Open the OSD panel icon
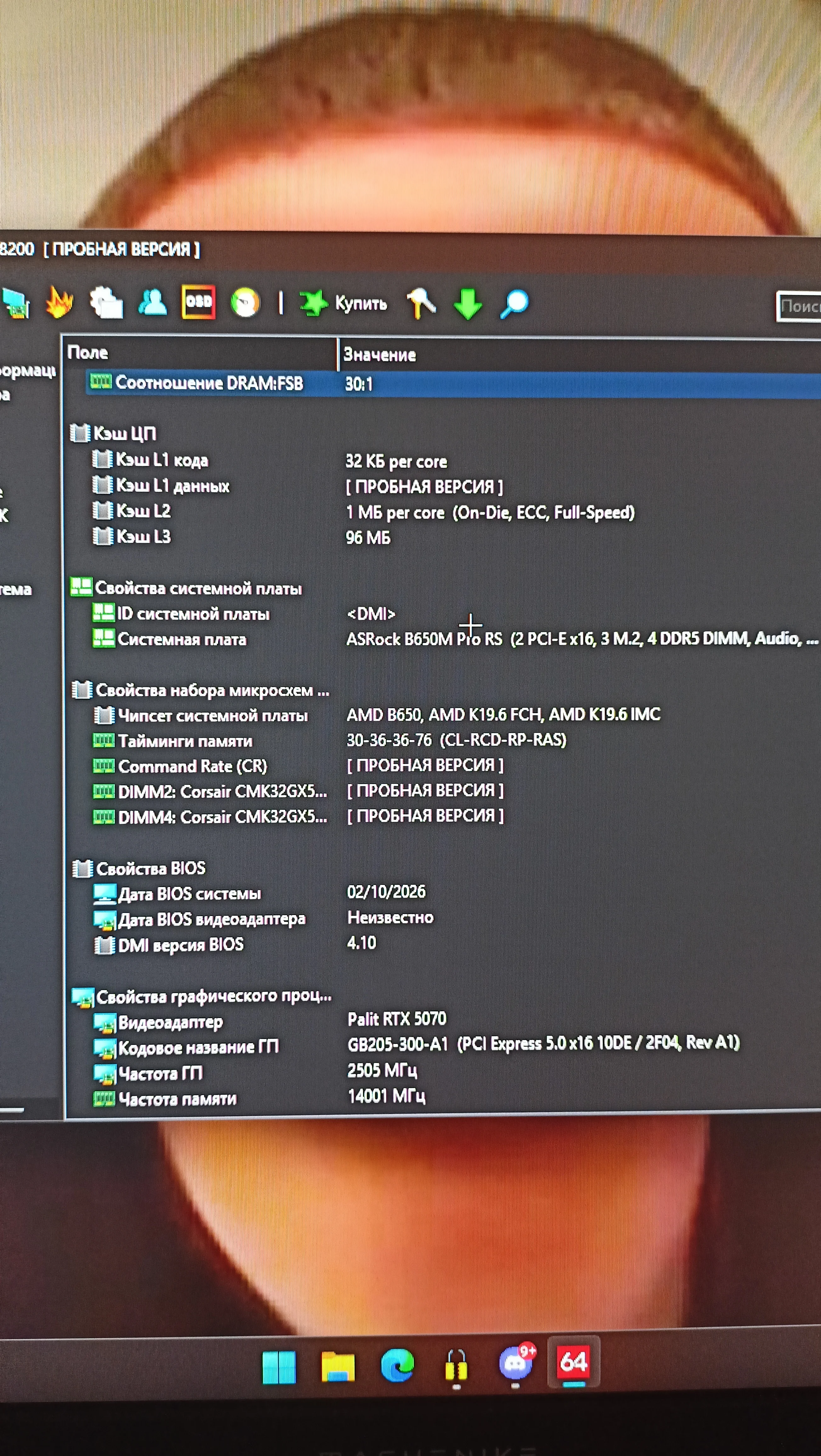 [x=198, y=302]
